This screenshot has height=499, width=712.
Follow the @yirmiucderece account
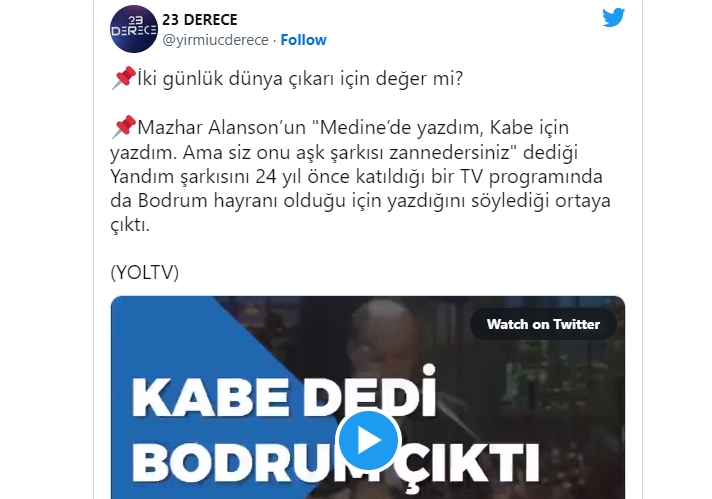[x=303, y=40]
